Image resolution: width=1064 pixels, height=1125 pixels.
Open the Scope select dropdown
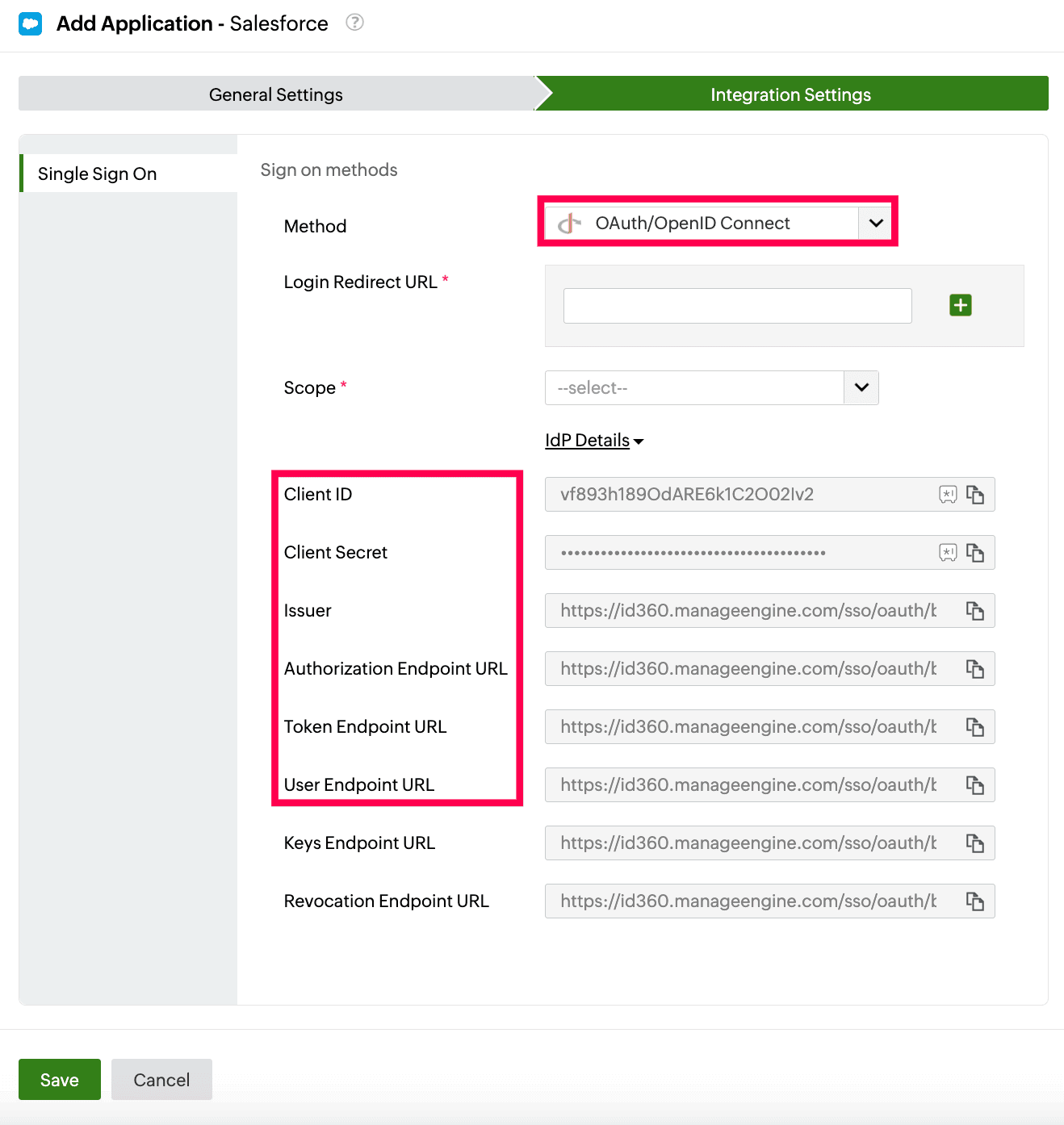point(861,387)
